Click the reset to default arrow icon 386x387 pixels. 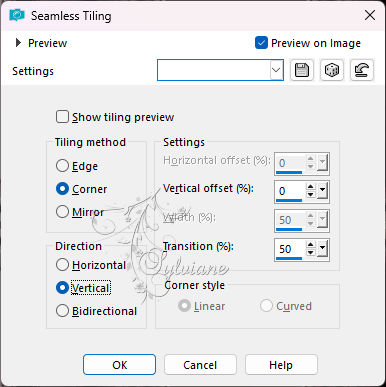coord(362,70)
